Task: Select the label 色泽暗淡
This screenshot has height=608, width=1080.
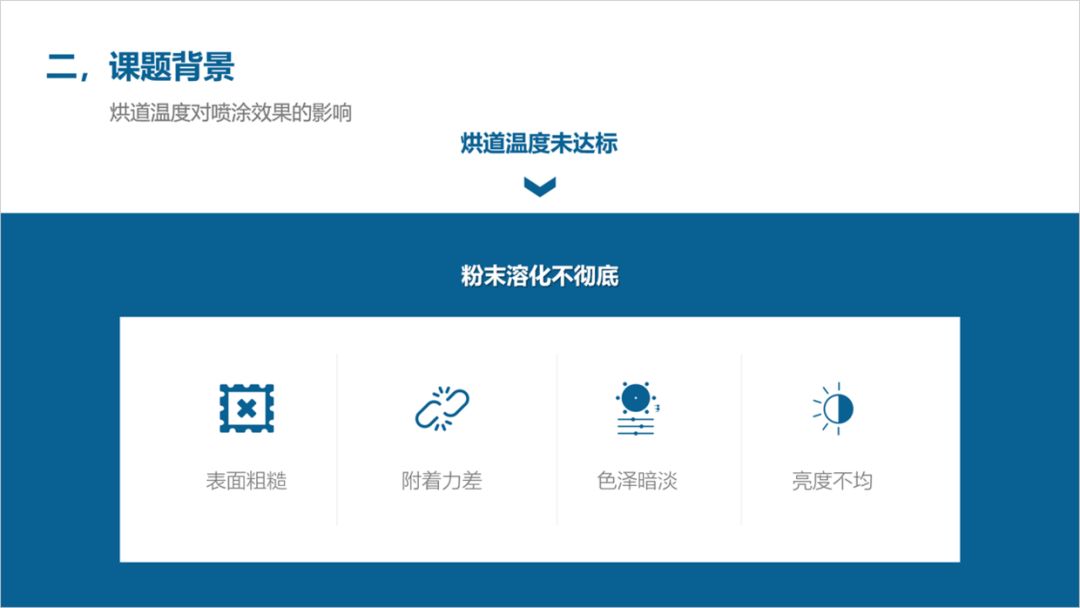Action: click(x=637, y=481)
